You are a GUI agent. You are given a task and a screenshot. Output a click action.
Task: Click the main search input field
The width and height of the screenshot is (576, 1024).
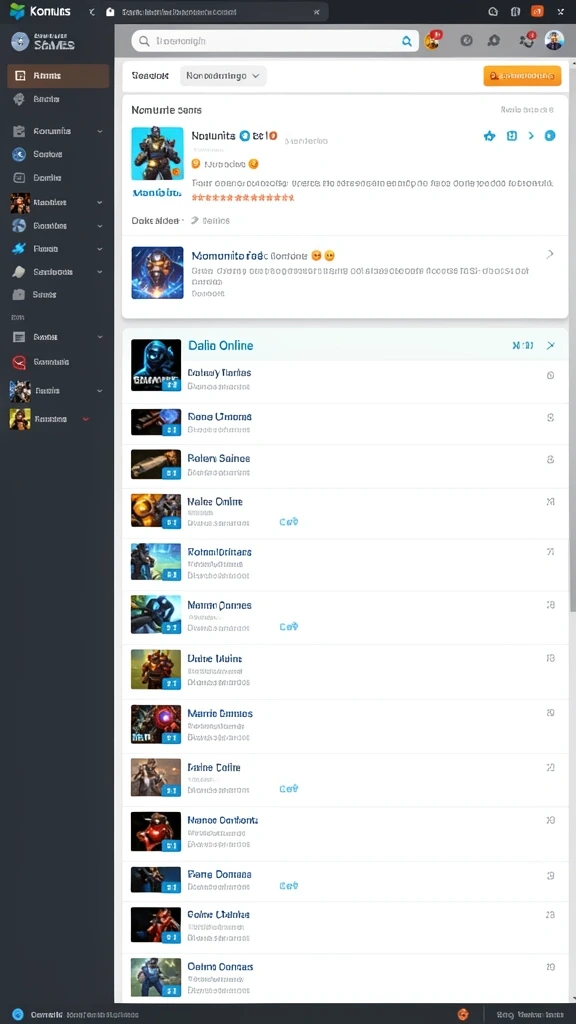275,41
